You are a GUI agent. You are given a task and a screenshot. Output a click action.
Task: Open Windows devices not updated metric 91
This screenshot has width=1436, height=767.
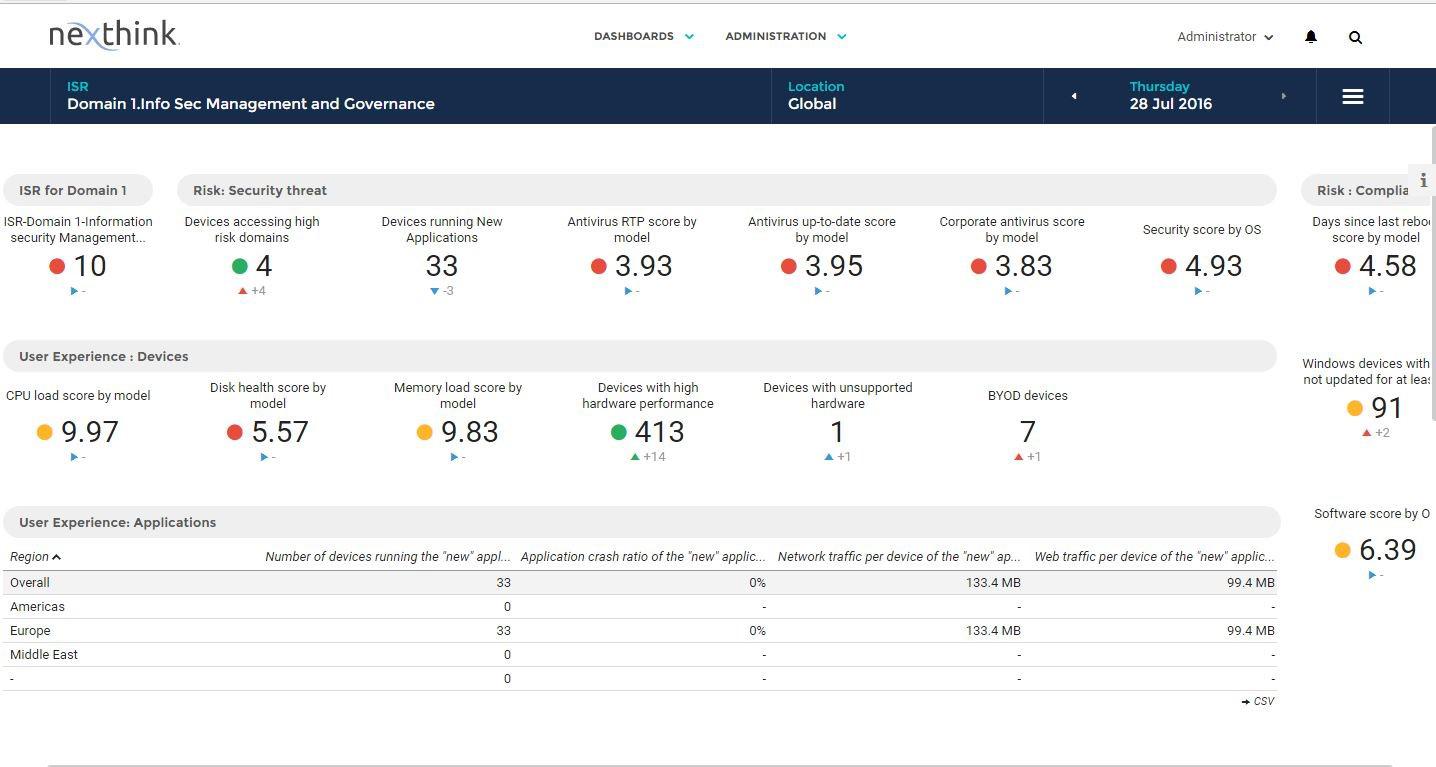pyautogui.click(x=1368, y=400)
